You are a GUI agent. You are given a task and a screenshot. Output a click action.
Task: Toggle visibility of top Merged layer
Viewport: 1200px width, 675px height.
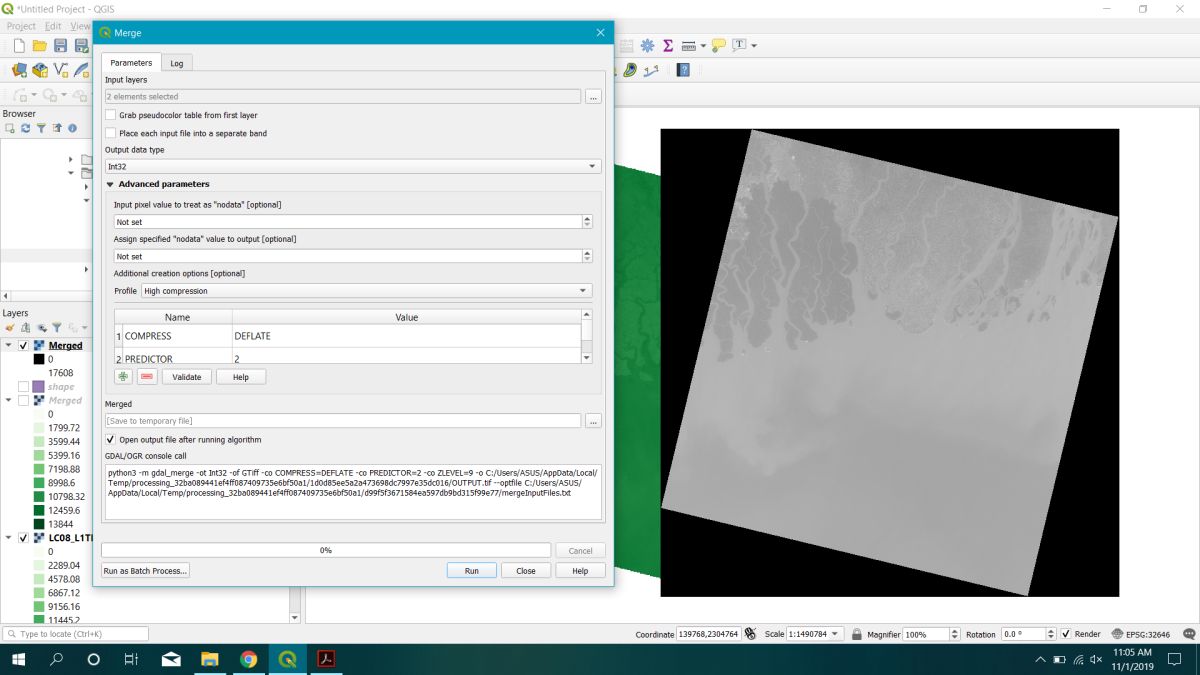pos(23,345)
